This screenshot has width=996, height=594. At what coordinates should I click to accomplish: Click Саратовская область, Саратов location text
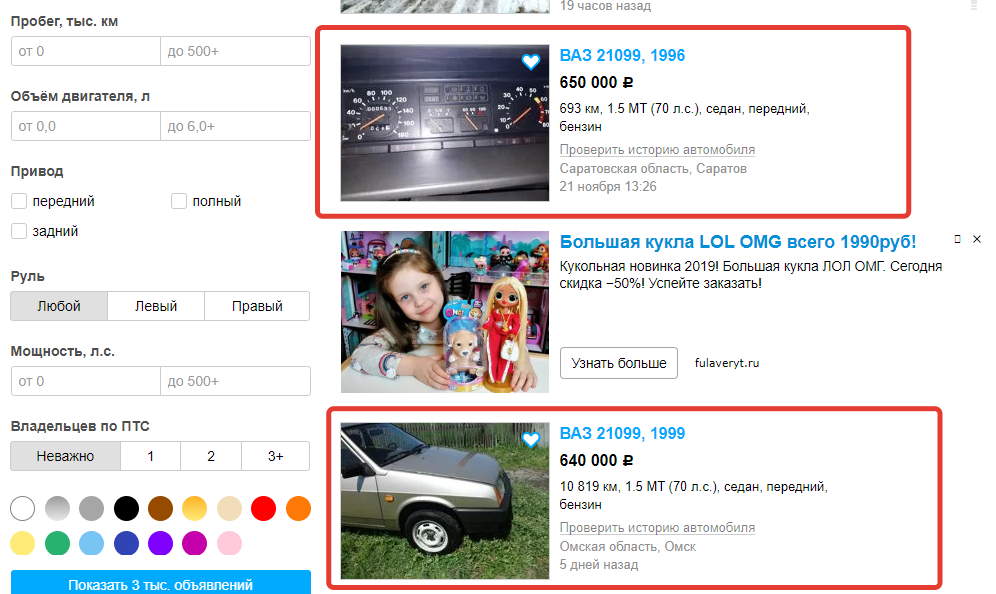click(x=653, y=168)
